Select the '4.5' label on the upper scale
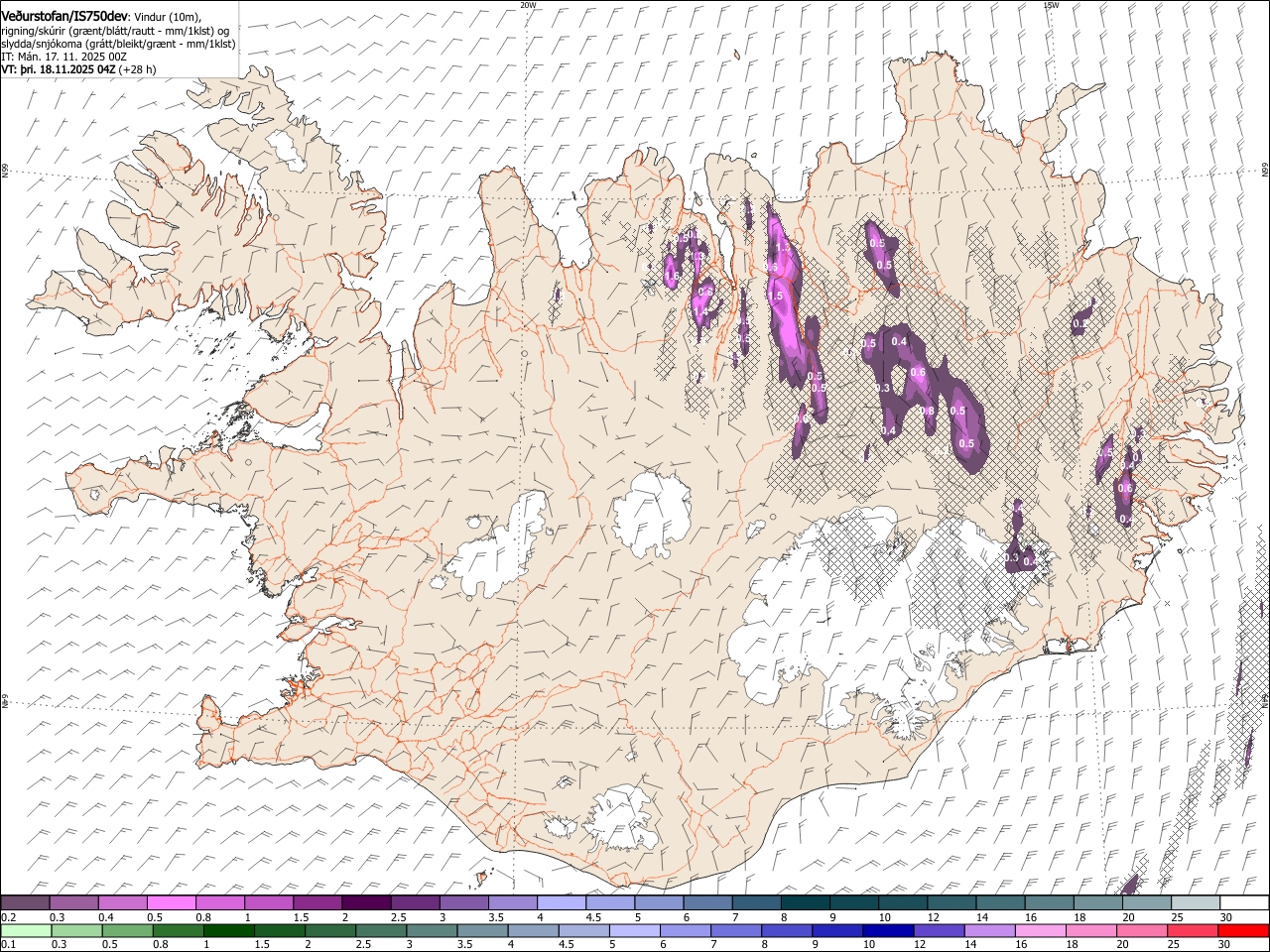This screenshot has width=1270, height=952. click(592, 917)
